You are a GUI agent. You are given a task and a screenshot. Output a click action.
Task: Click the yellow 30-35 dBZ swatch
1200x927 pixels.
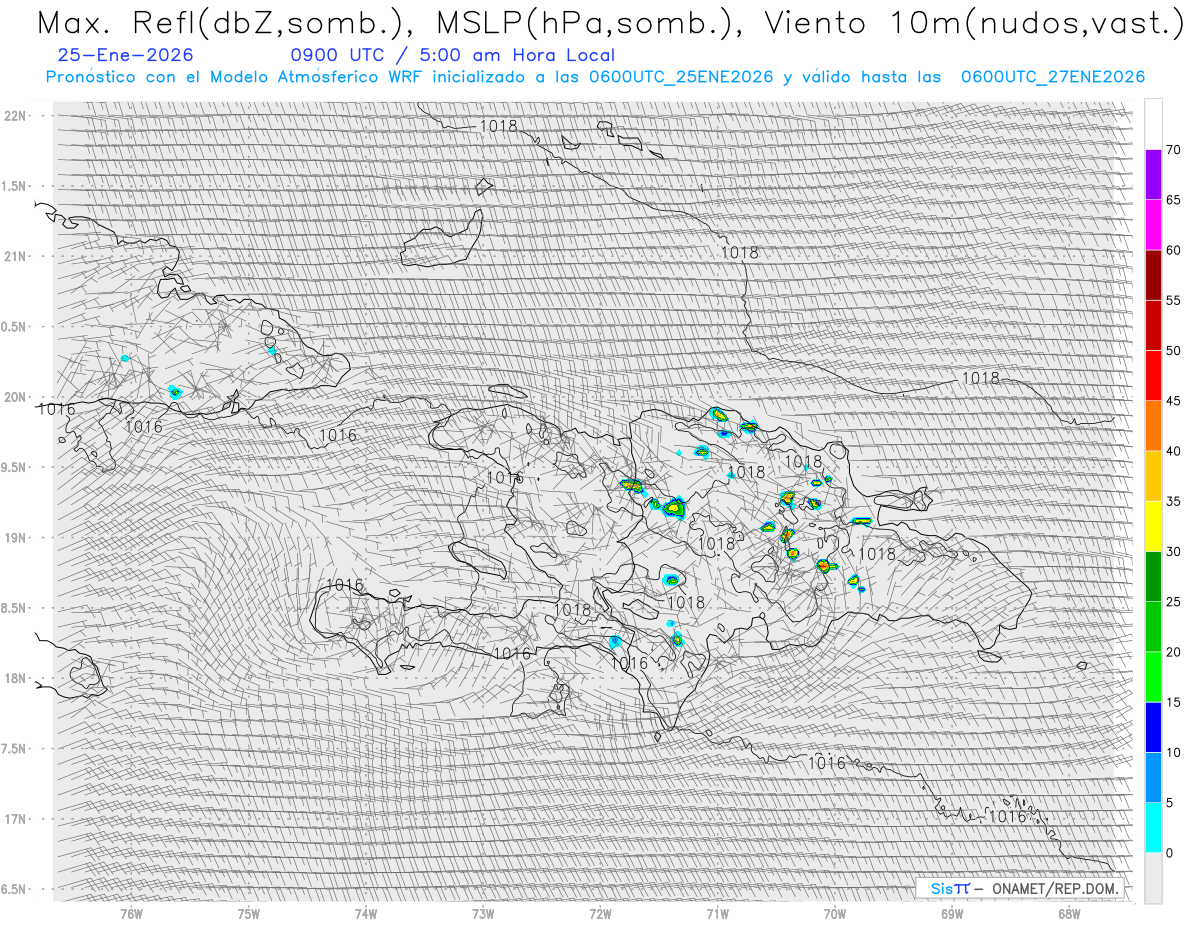[1153, 526]
